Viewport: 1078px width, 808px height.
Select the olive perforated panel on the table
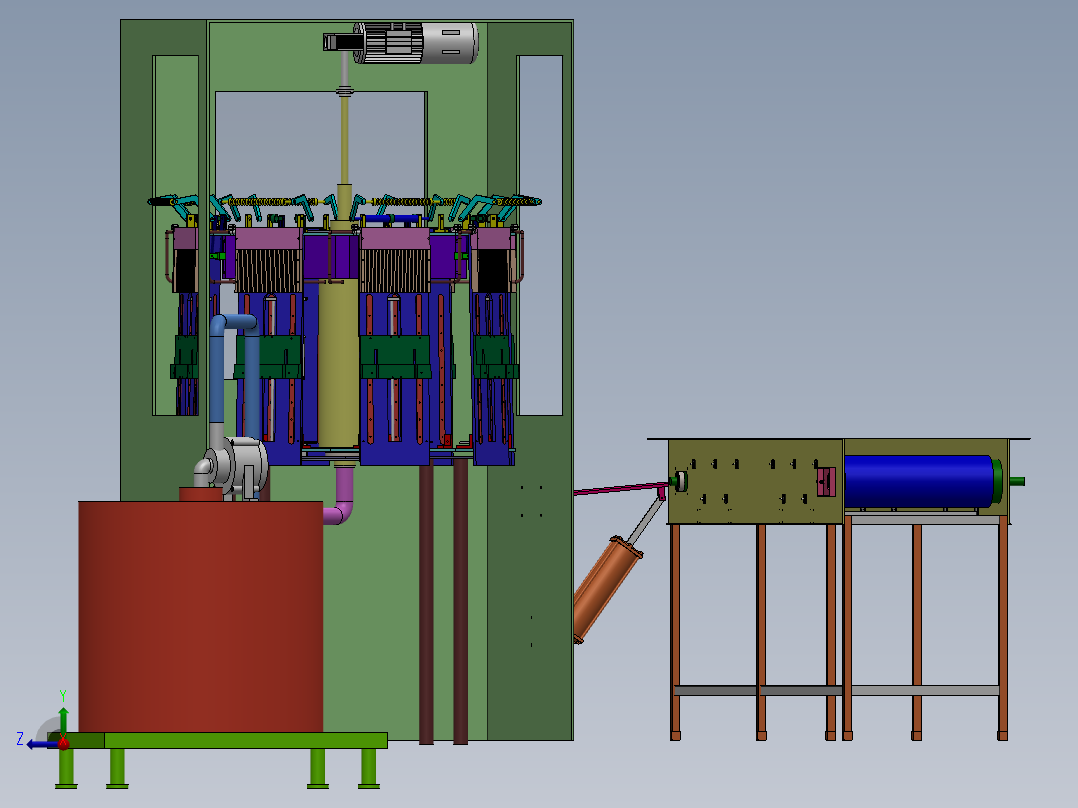(x=756, y=481)
